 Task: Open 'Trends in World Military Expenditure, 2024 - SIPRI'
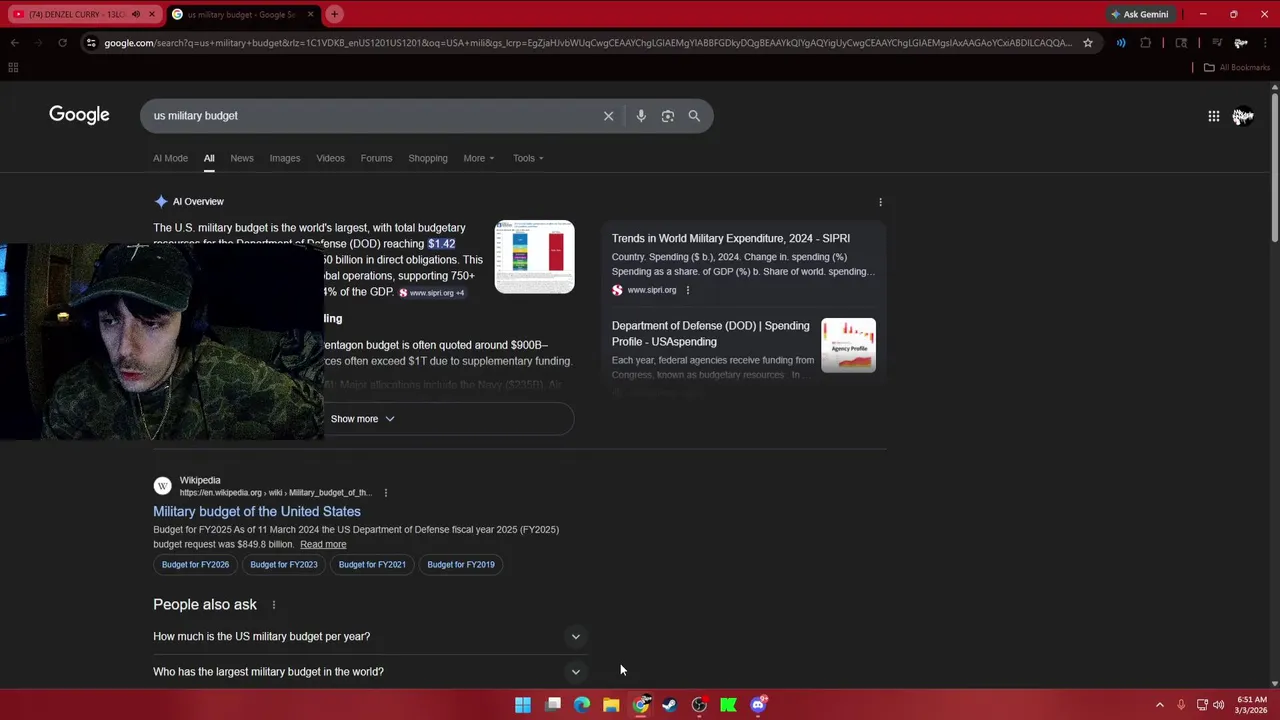point(731,238)
